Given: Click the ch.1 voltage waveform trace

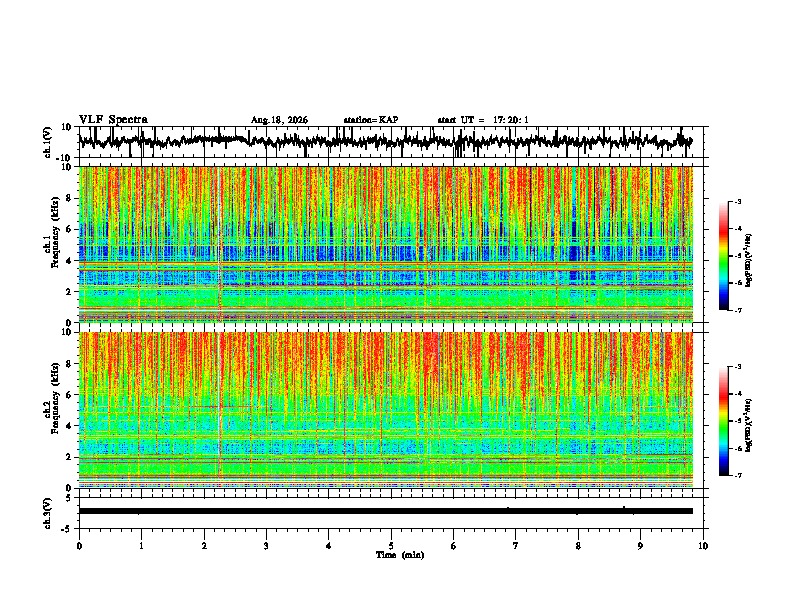Looking at the screenshot, I should (x=386, y=141).
